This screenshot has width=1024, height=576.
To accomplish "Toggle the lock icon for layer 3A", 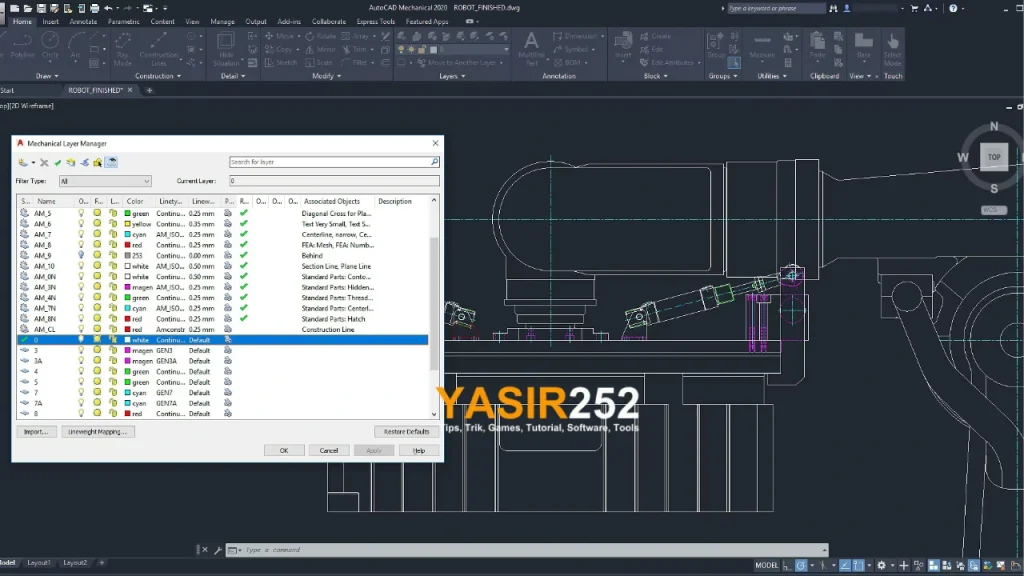I will [113, 360].
